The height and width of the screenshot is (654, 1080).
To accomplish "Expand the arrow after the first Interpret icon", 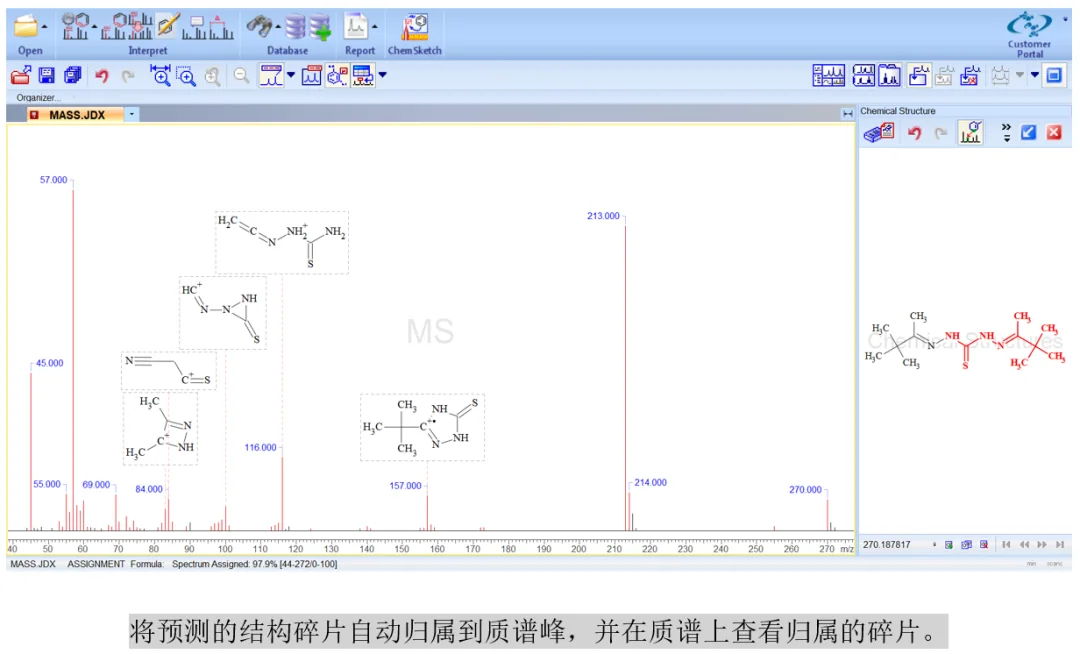I will pyautogui.click(x=94, y=27).
